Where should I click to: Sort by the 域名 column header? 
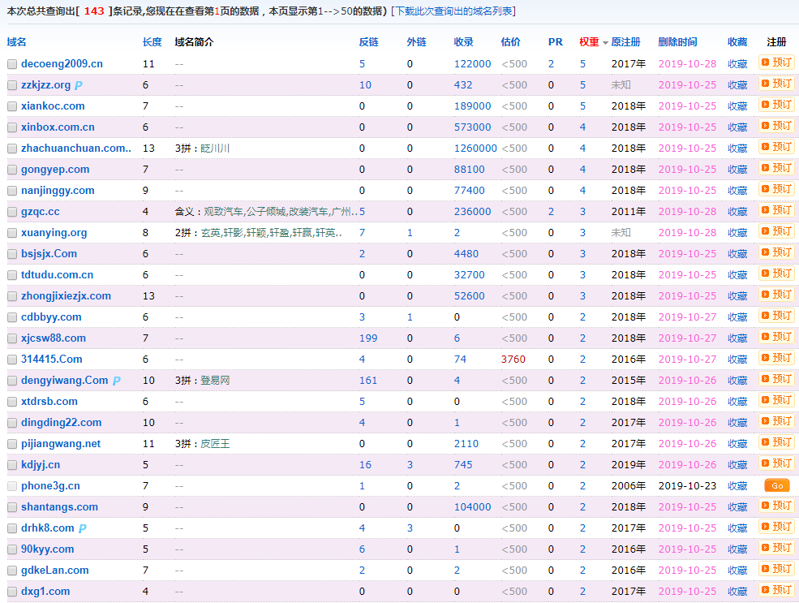pos(17,42)
